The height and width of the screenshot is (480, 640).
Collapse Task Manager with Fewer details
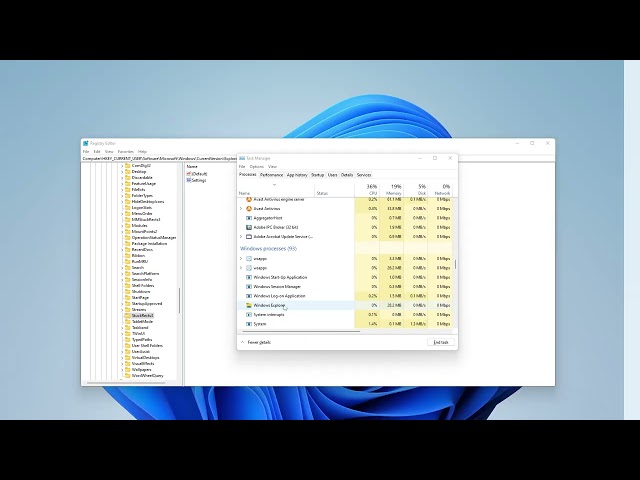[256, 342]
